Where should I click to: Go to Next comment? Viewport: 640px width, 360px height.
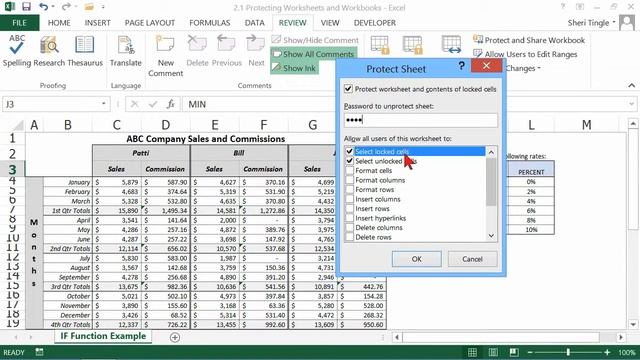(x=256, y=51)
